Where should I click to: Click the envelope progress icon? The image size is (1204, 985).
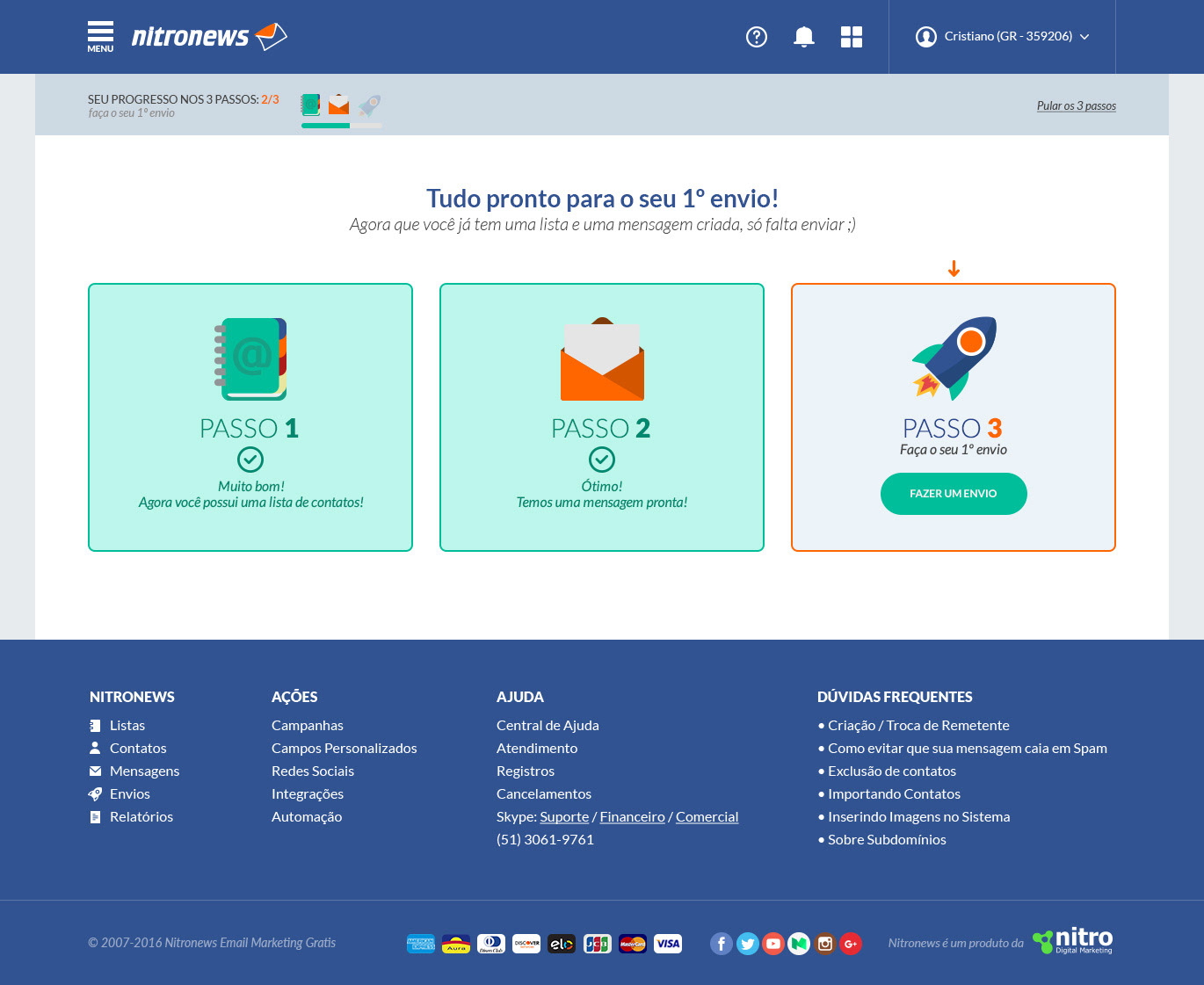click(x=339, y=105)
